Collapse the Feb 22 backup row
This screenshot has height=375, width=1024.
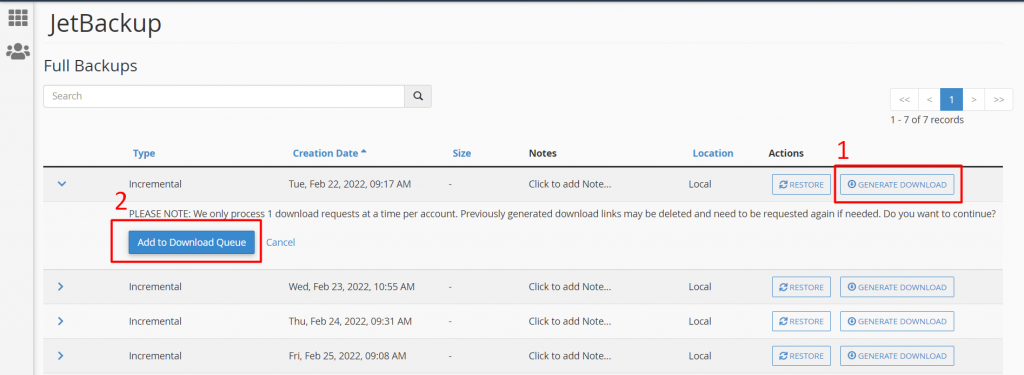(62, 184)
